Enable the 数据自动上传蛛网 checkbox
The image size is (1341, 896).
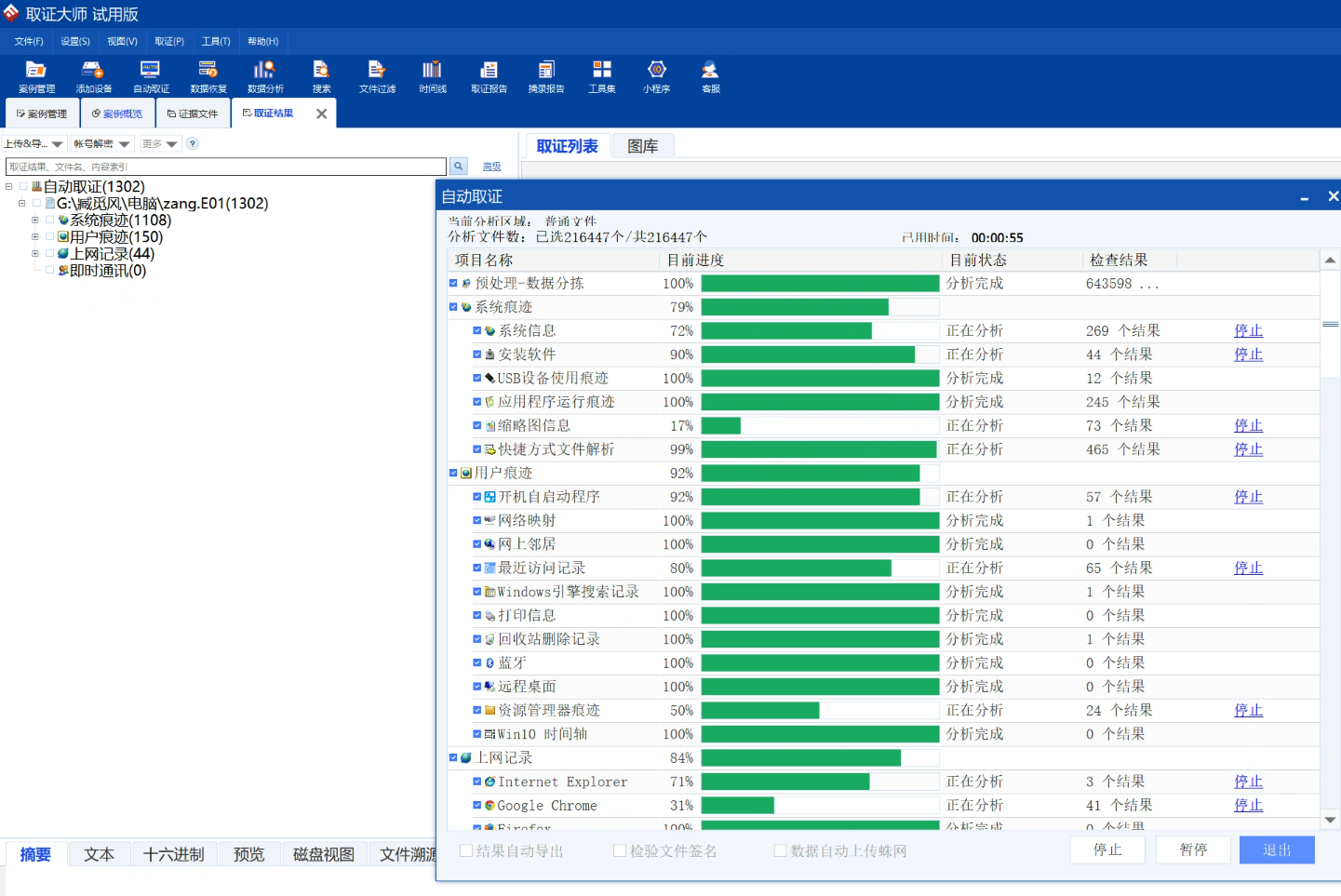click(780, 850)
